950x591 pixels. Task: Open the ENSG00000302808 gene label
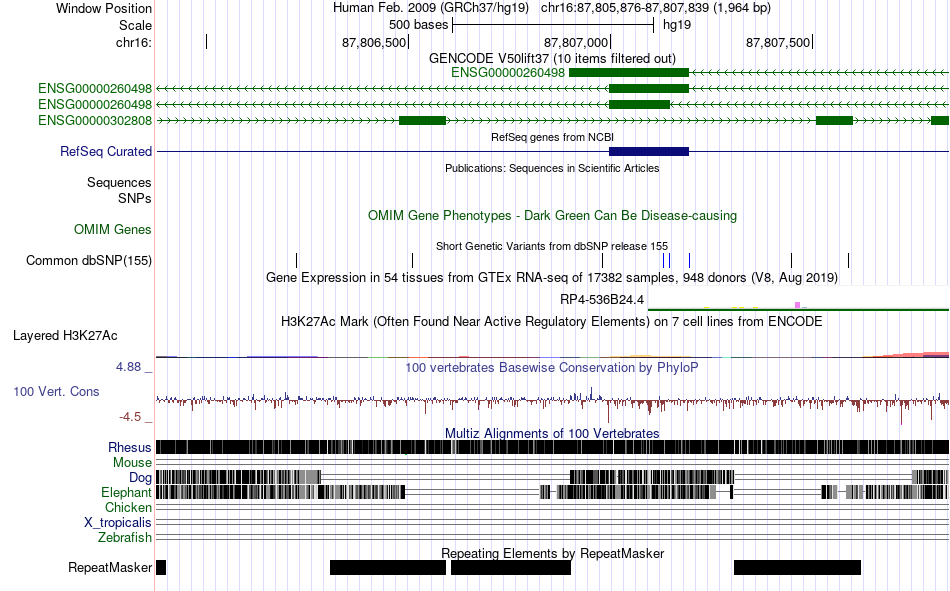coord(95,121)
